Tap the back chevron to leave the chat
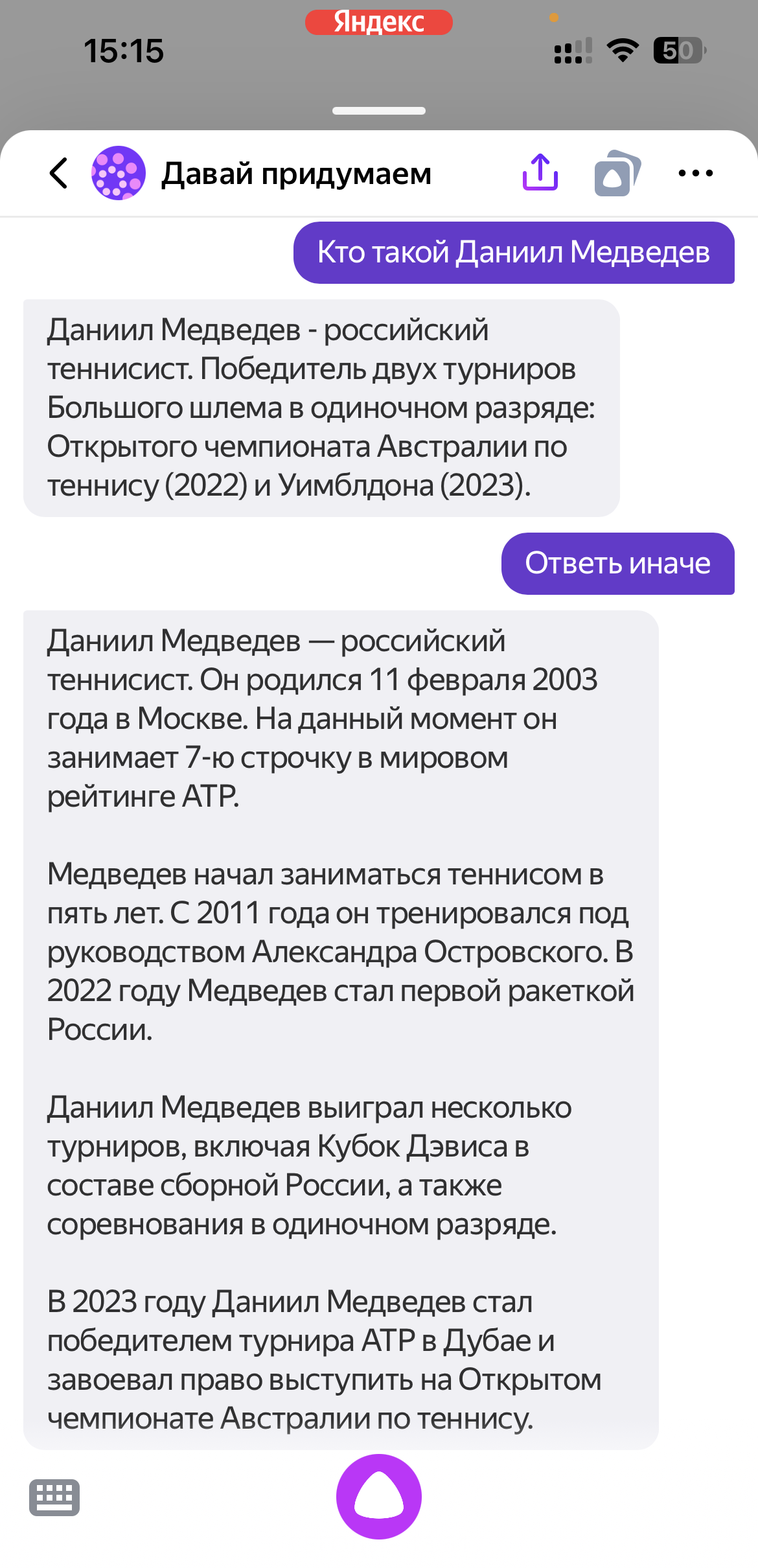758x1568 pixels. click(58, 172)
